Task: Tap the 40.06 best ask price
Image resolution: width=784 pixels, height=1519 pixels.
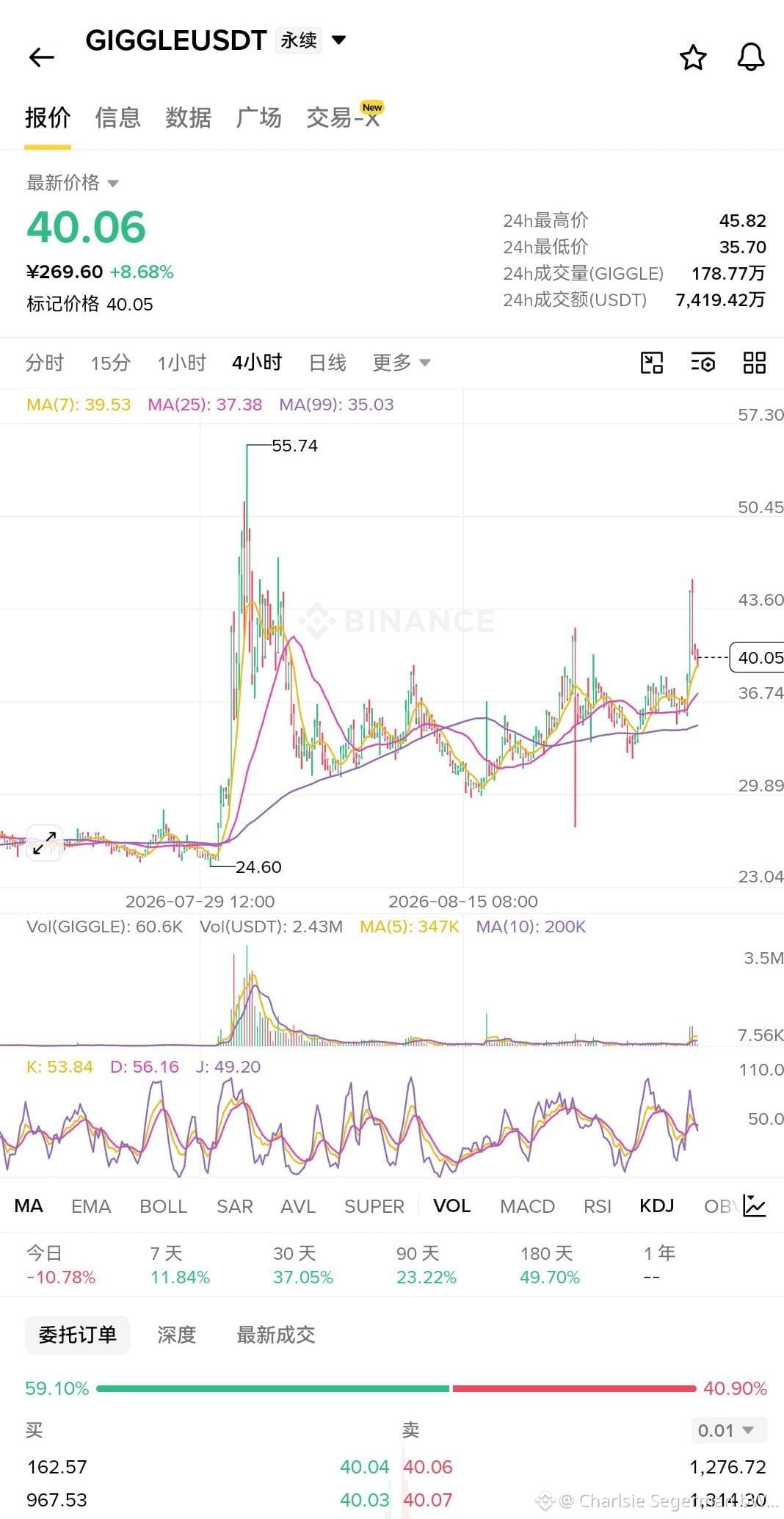Action: [x=428, y=1467]
